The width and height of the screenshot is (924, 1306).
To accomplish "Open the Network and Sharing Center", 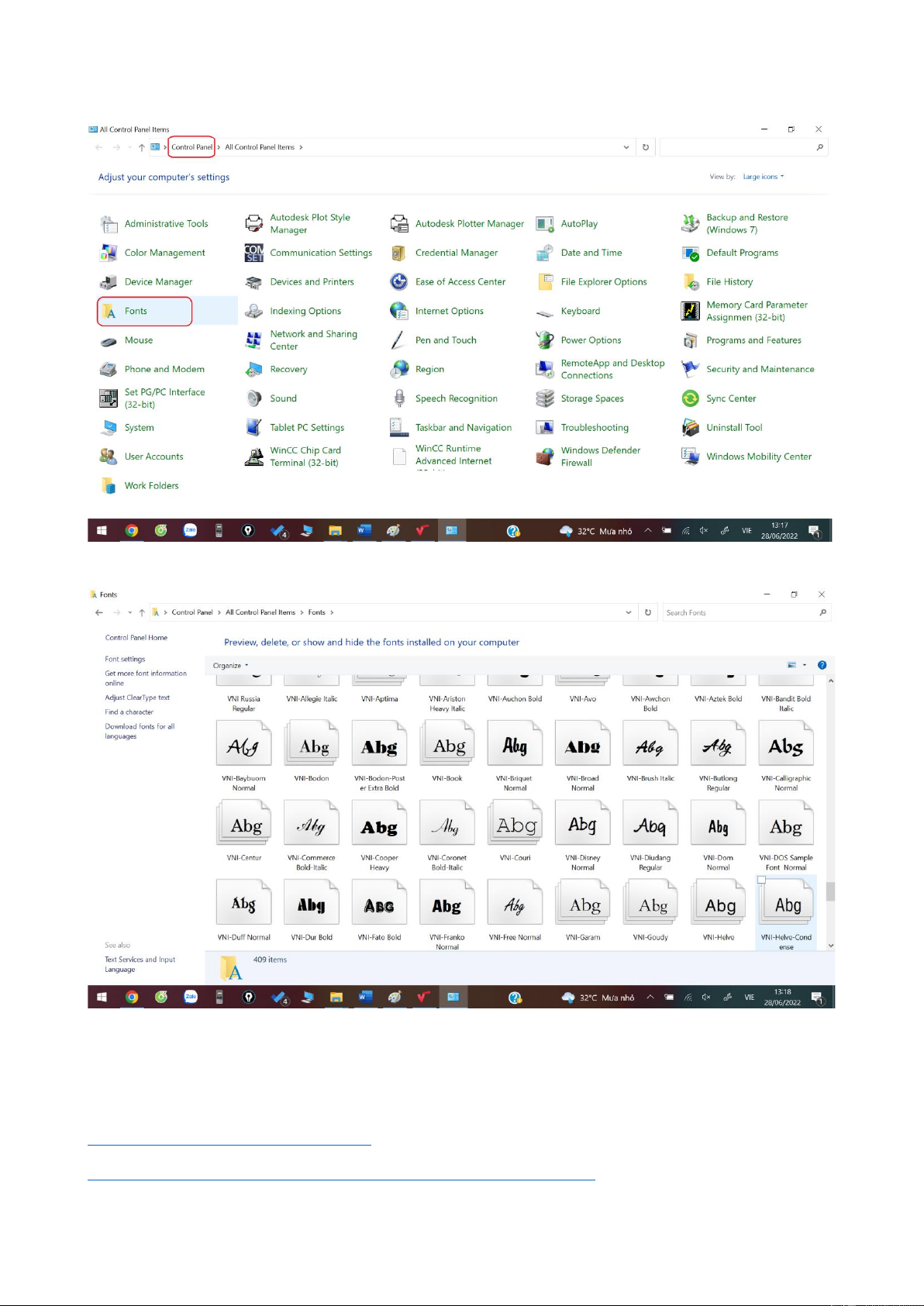I will click(x=312, y=340).
